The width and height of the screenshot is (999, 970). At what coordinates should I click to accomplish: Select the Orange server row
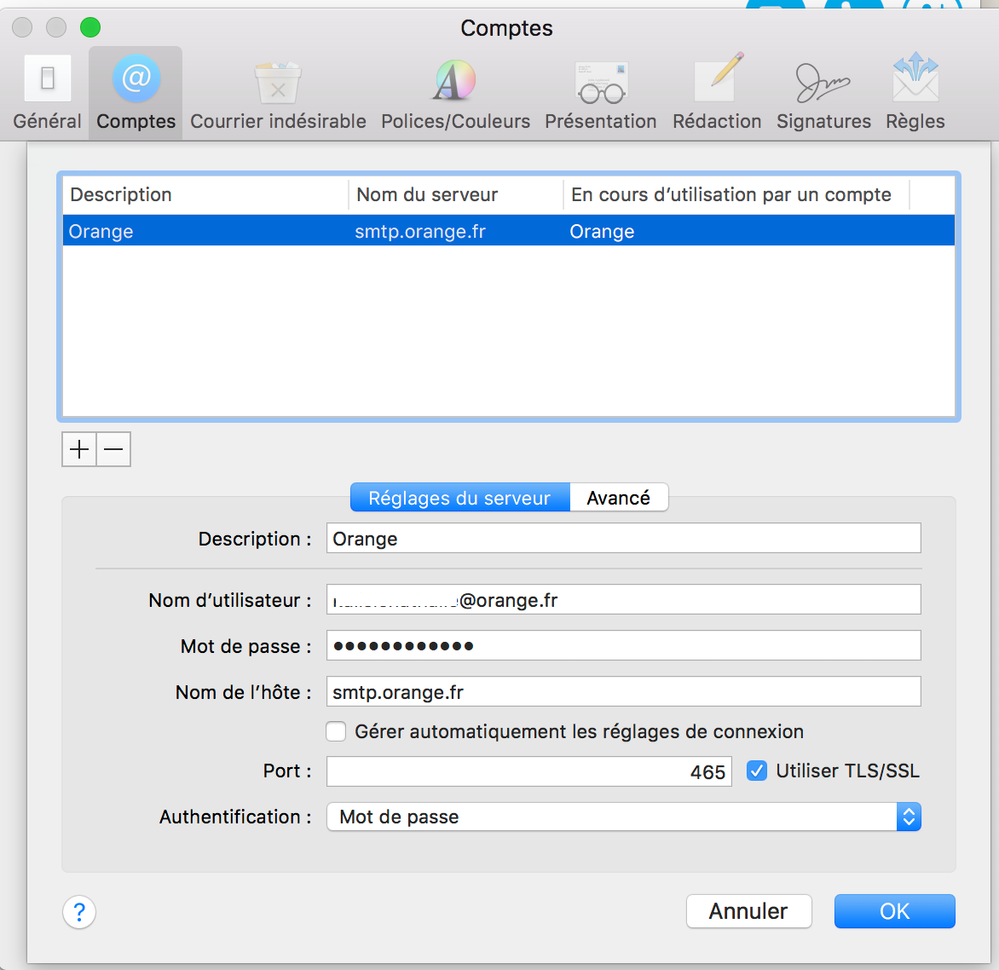(x=508, y=231)
